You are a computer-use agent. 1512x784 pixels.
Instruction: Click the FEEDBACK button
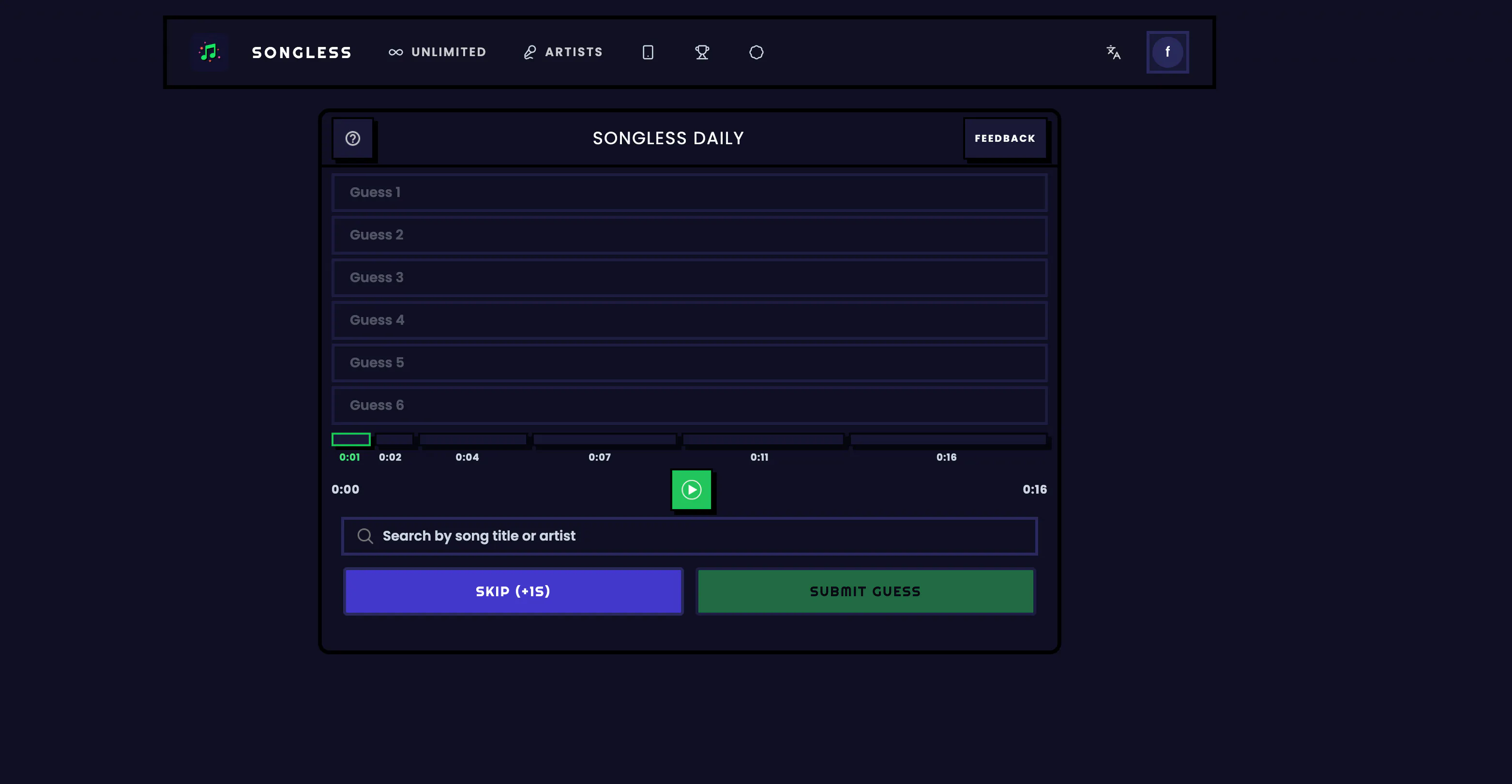(1005, 138)
